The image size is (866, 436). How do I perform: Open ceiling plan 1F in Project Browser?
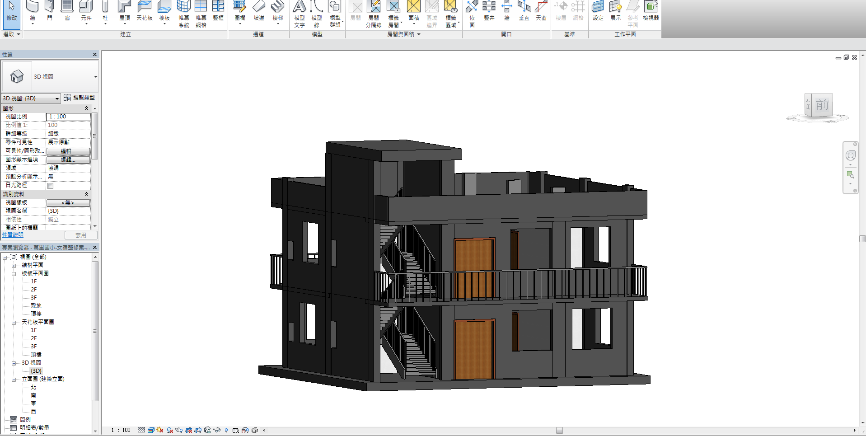click(x=34, y=330)
